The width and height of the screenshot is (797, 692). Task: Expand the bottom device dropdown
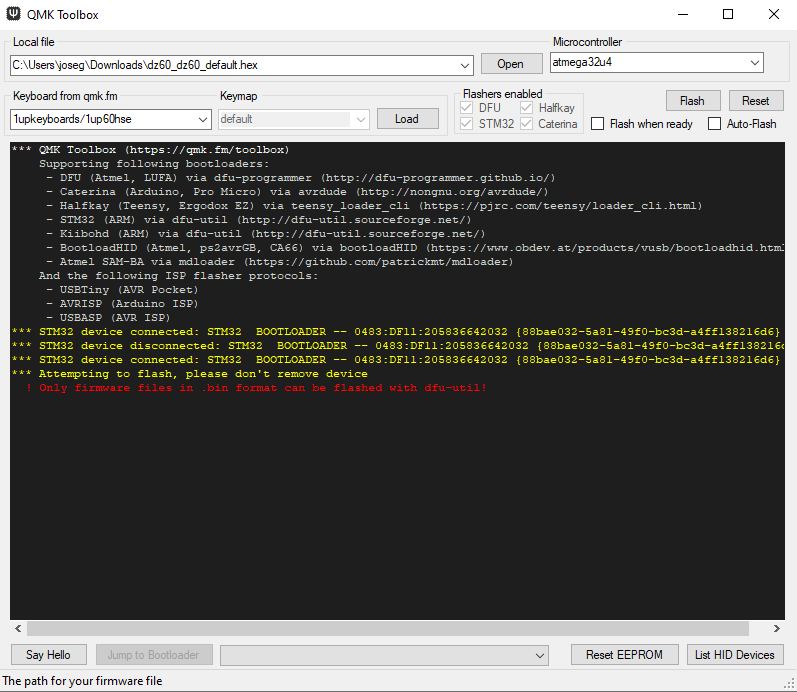pos(540,655)
